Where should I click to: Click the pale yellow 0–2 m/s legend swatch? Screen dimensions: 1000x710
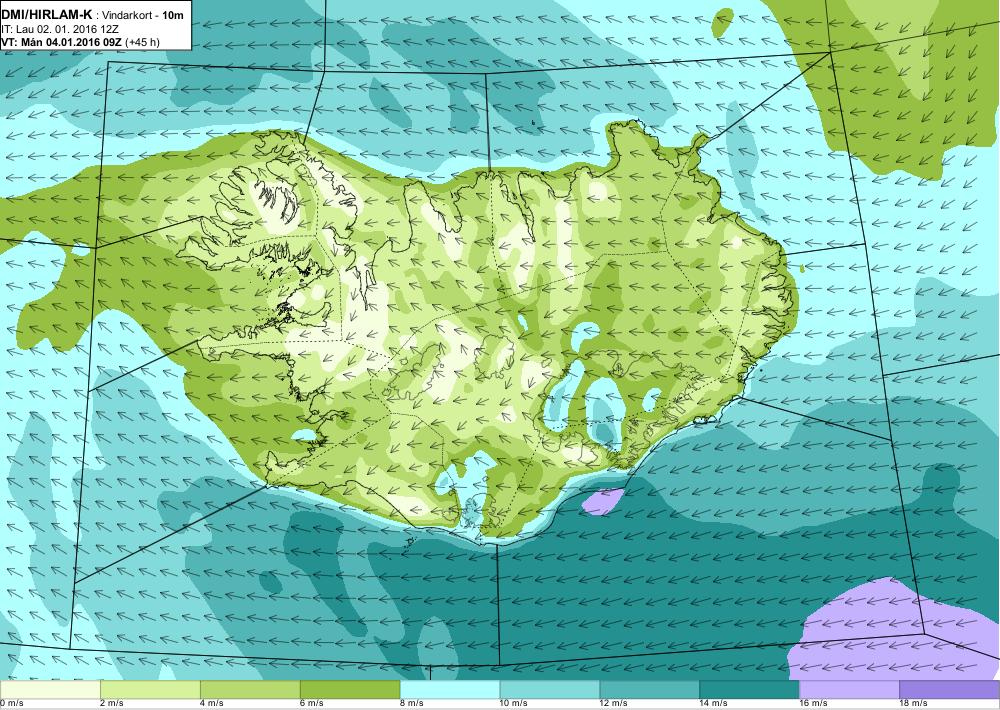[50, 690]
